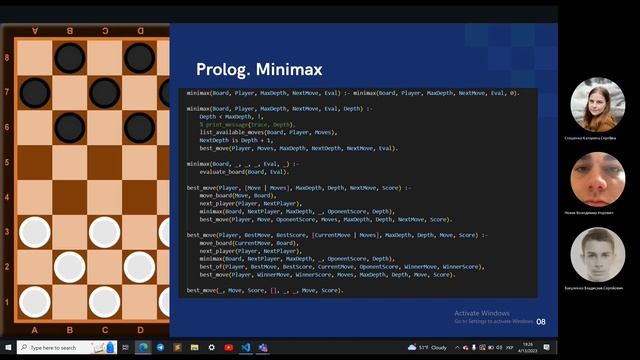
Task: Select the black checker on B8
Action: [70, 58]
